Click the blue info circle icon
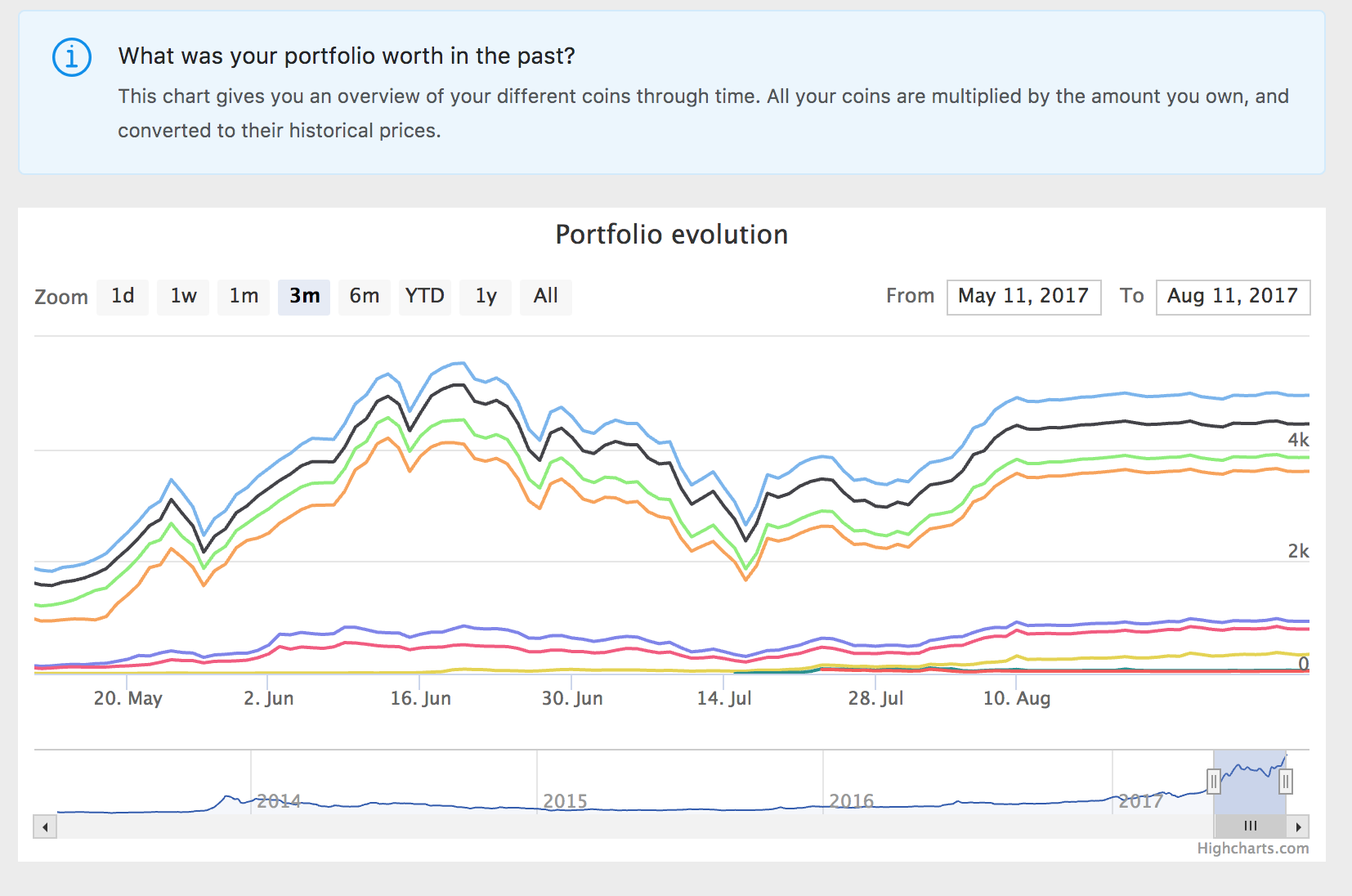This screenshot has width=1352, height=896. click(72, 57)
